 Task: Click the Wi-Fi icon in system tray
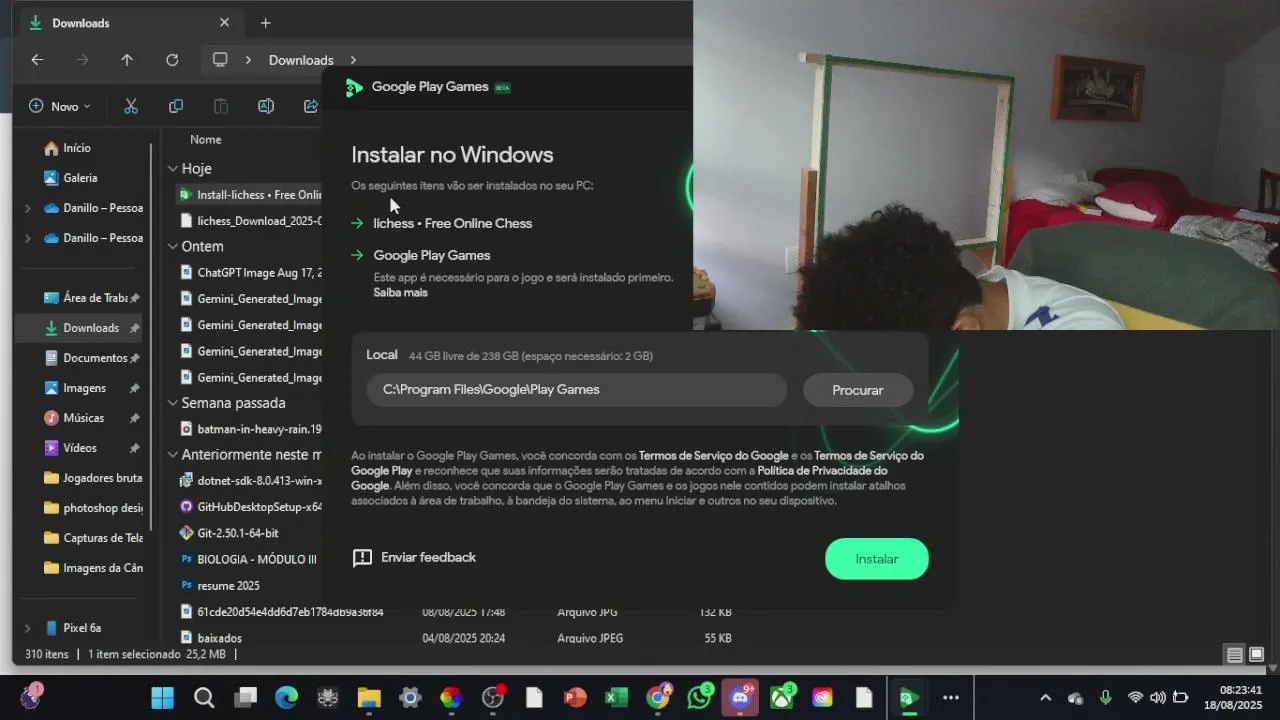tap(1135, 697)
